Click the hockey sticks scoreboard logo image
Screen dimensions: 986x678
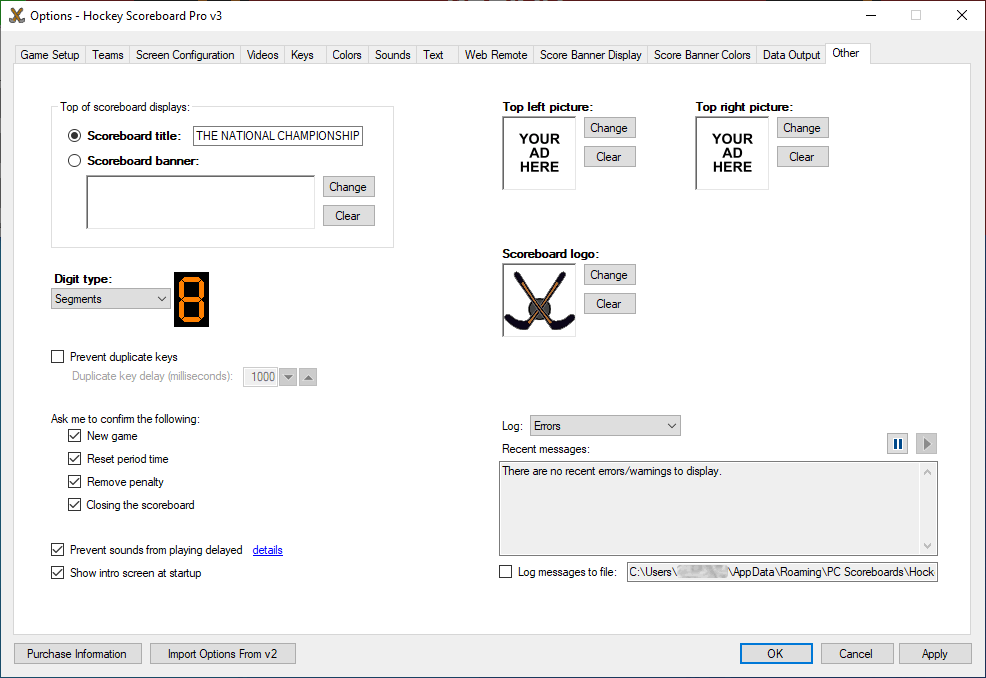[x=539, y=300]
